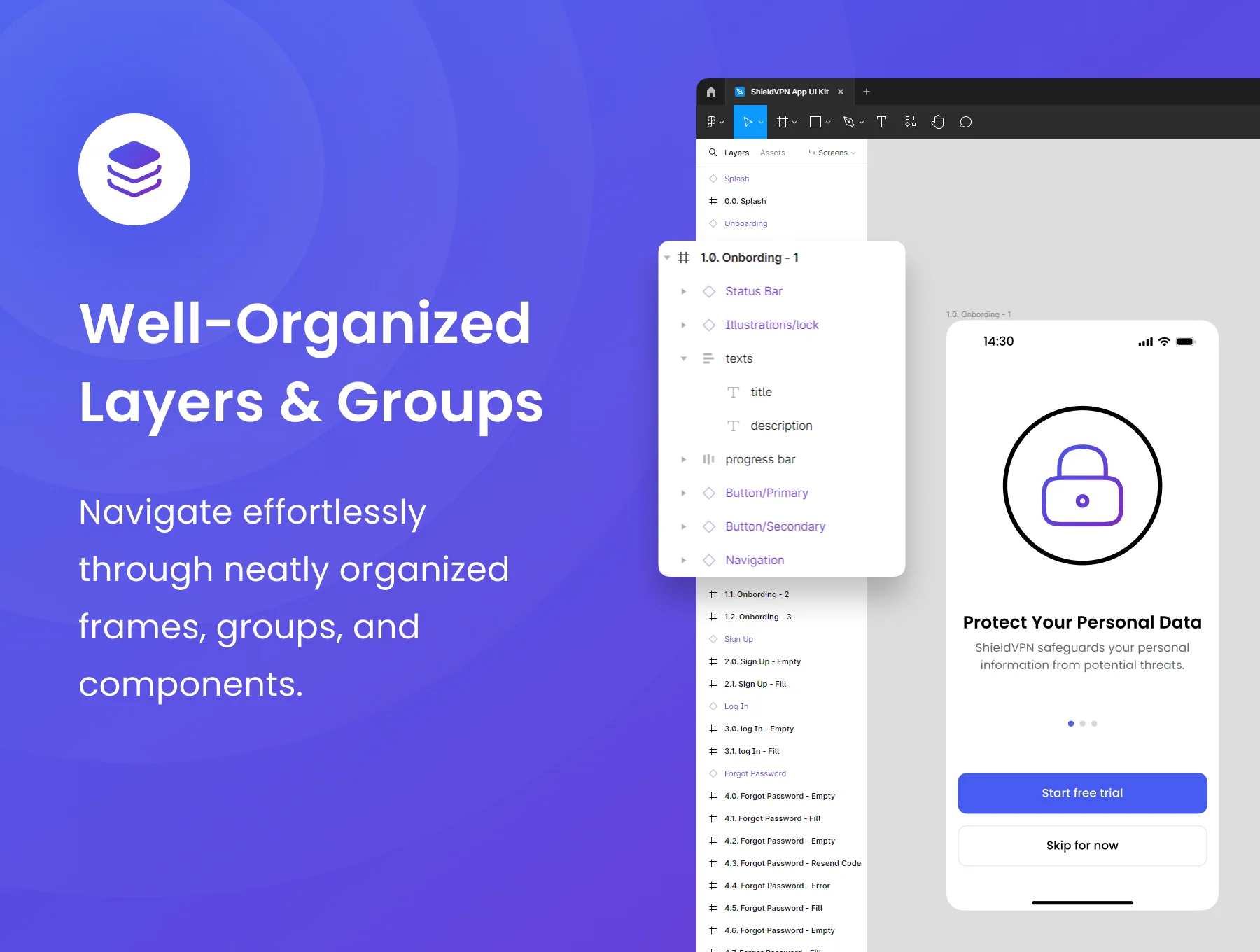Expand the progress bar layer
Viewport: 1260px width, 952px height.
pos(684,459)
